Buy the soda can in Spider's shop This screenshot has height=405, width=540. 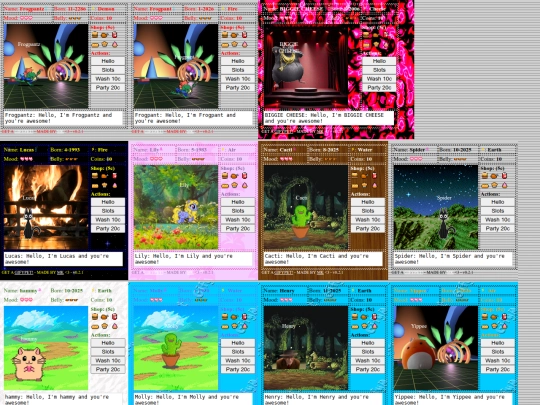[504, 176]
